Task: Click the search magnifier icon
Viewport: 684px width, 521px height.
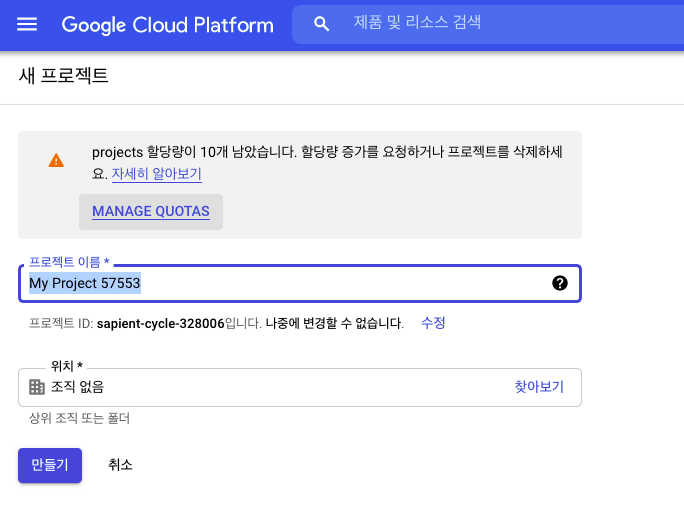Action: coord(321,24)
